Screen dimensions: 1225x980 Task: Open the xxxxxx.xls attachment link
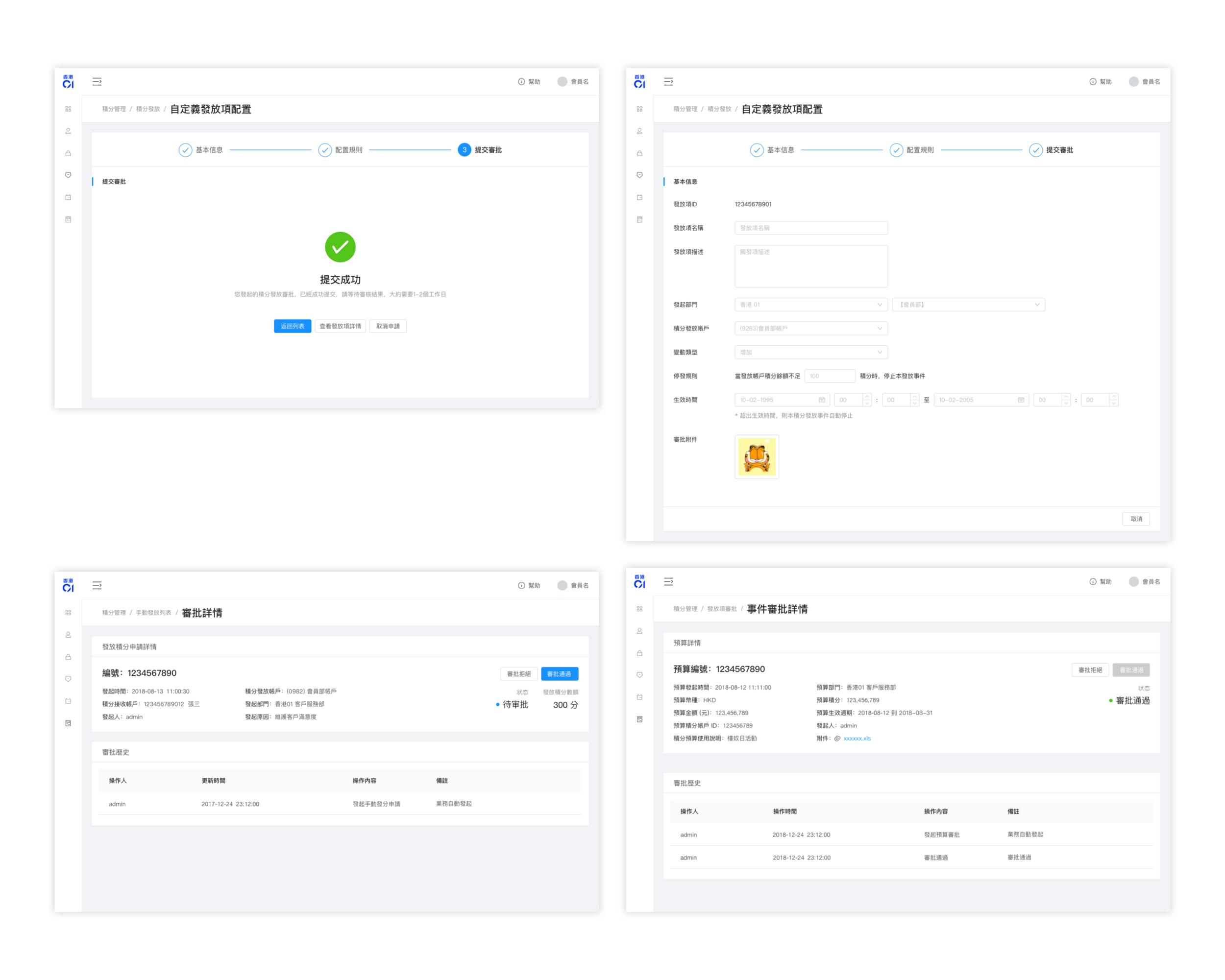pyautogui.click(x=857, y=738)
